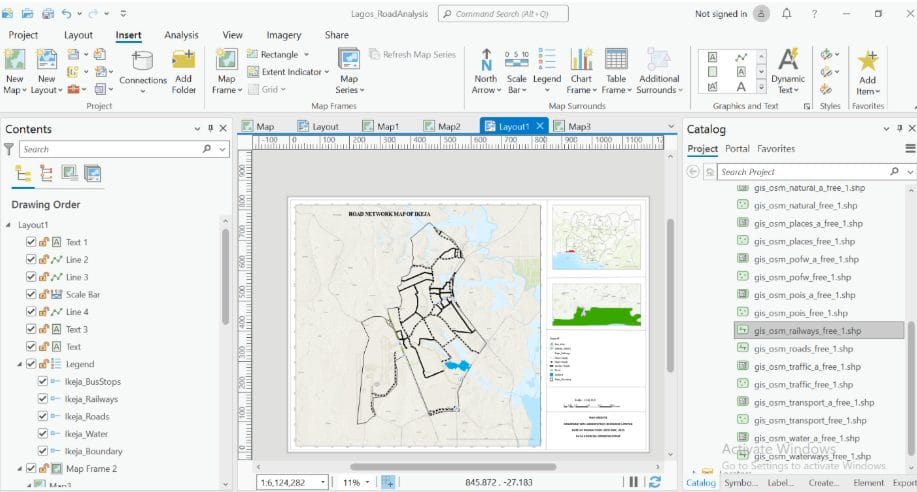917x492 pixels.
Task: Click the Command Search box
Action: click(x=510, y=14)
